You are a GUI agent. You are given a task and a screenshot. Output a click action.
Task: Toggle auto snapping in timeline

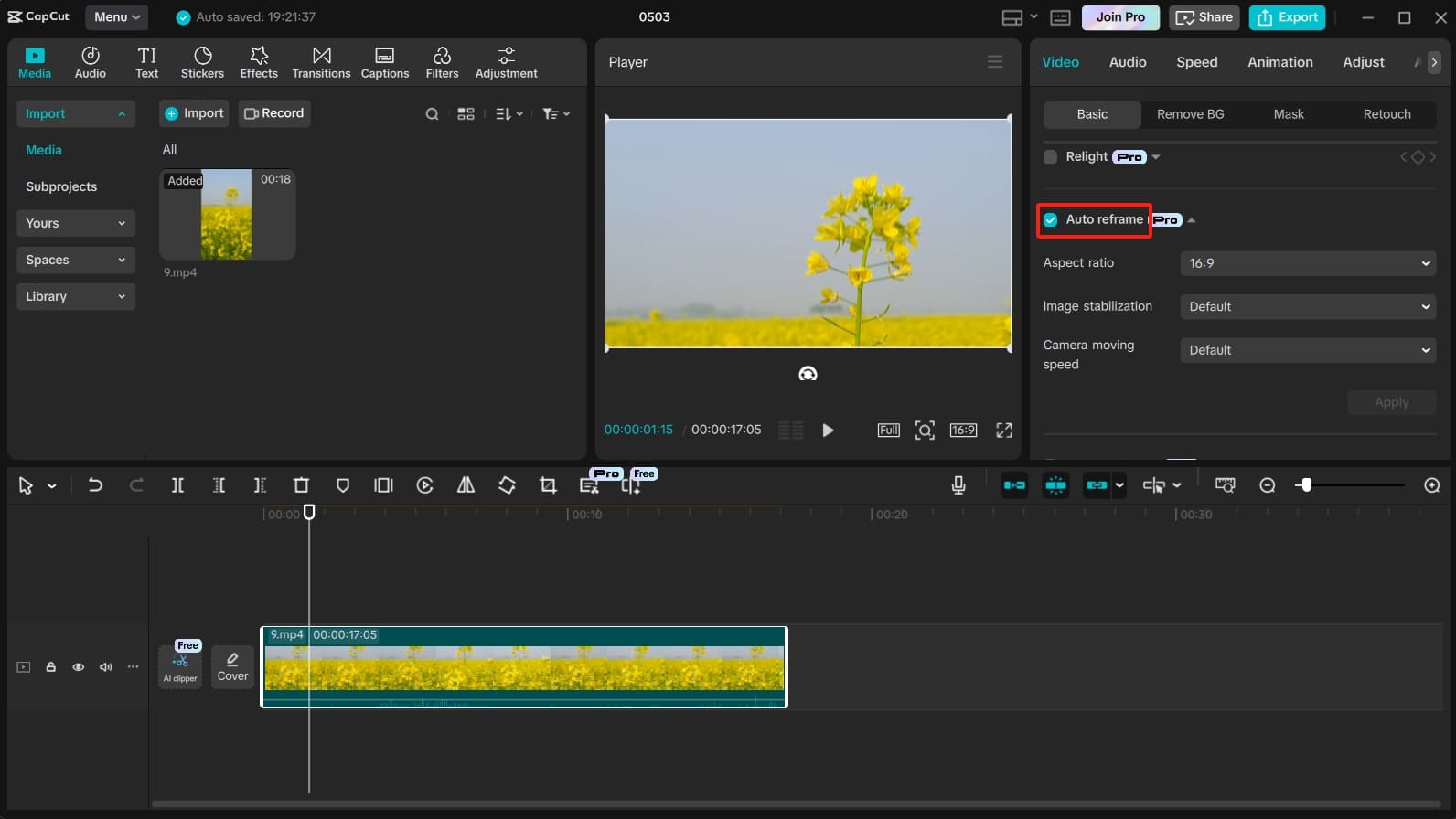pyautogui.click(x=1055, y=485)
